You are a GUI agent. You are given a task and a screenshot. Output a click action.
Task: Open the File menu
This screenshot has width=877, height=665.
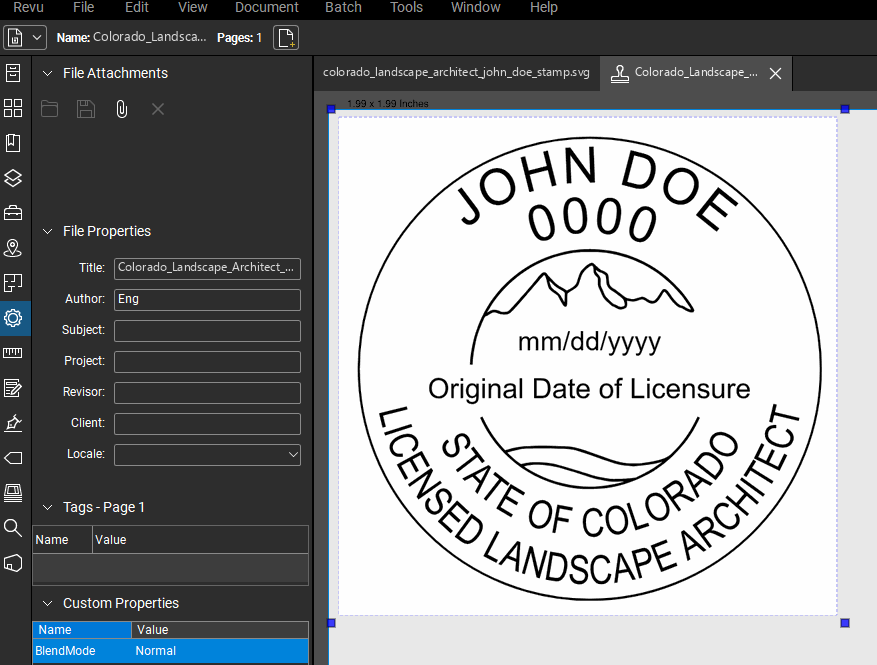pos(83,7)
